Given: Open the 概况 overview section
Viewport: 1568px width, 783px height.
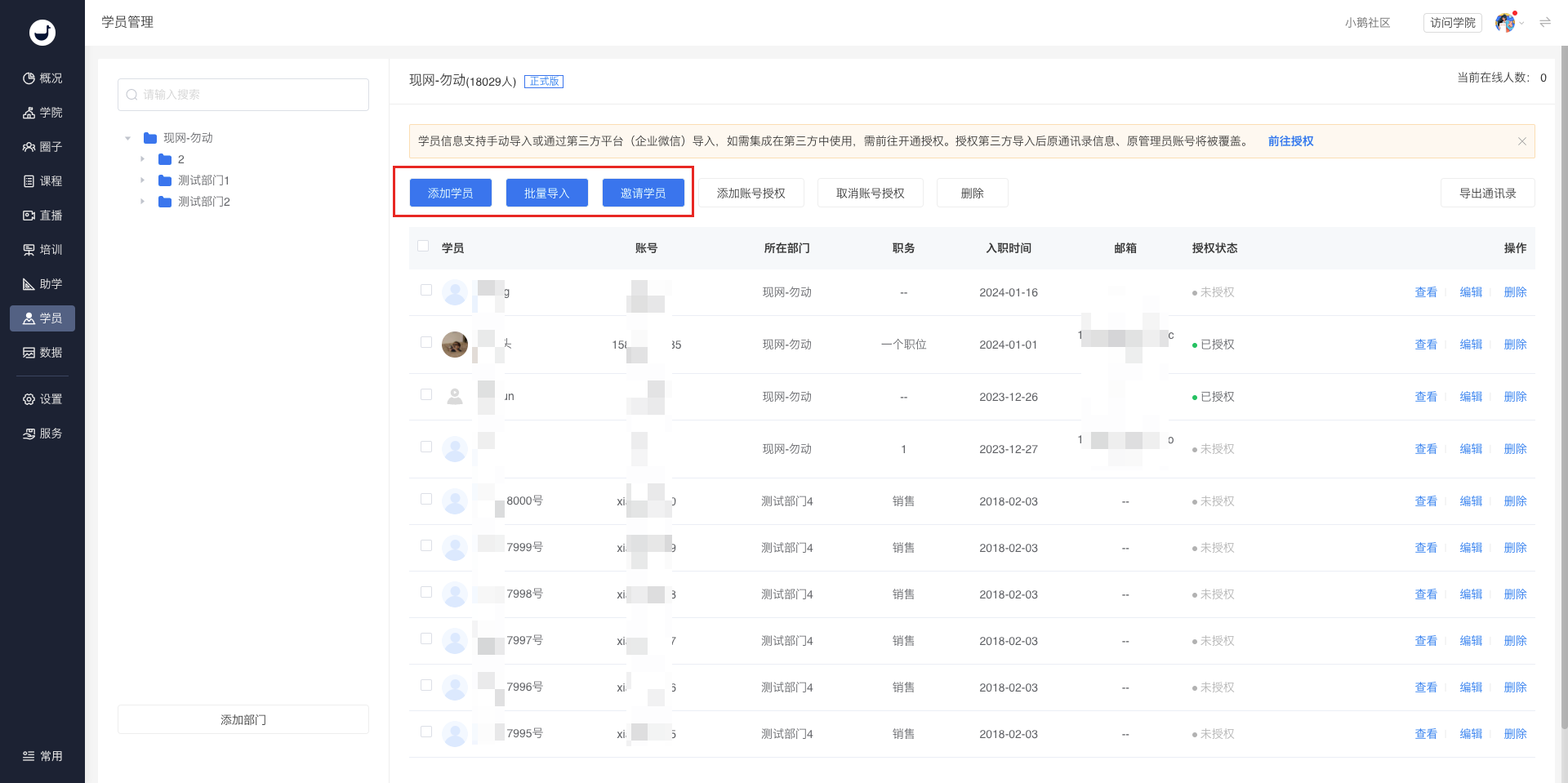Looking at the screenshot, I should [x=42, y=78].
